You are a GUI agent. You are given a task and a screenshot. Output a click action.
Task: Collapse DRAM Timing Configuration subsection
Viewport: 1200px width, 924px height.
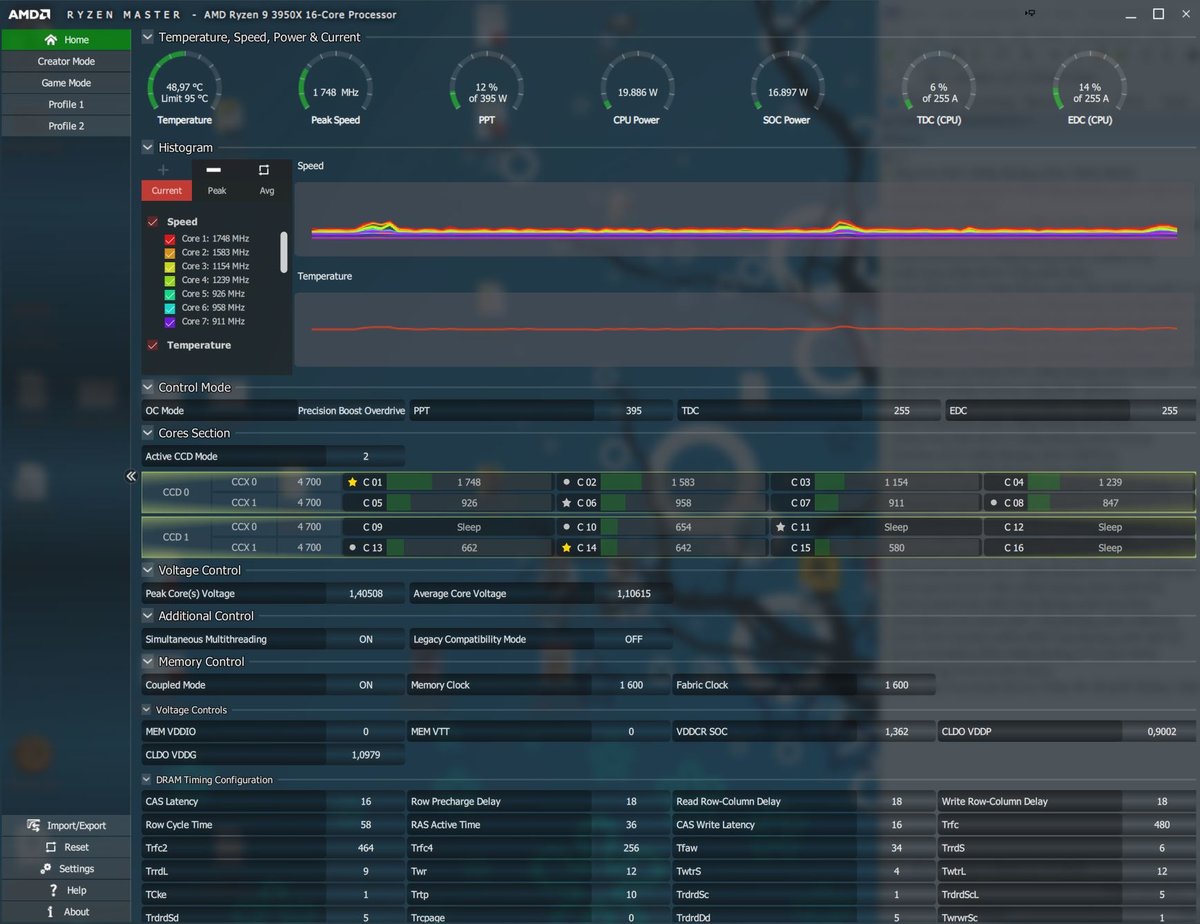point(148,780)
